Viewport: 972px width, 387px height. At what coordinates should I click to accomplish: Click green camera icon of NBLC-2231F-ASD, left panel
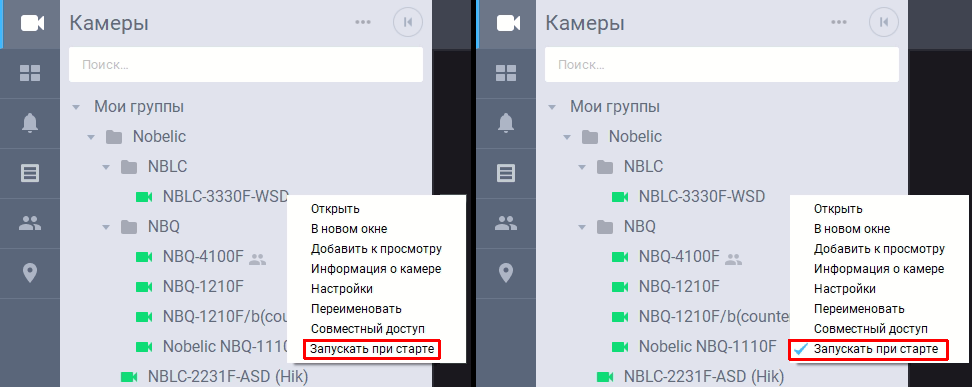(129, 376)
